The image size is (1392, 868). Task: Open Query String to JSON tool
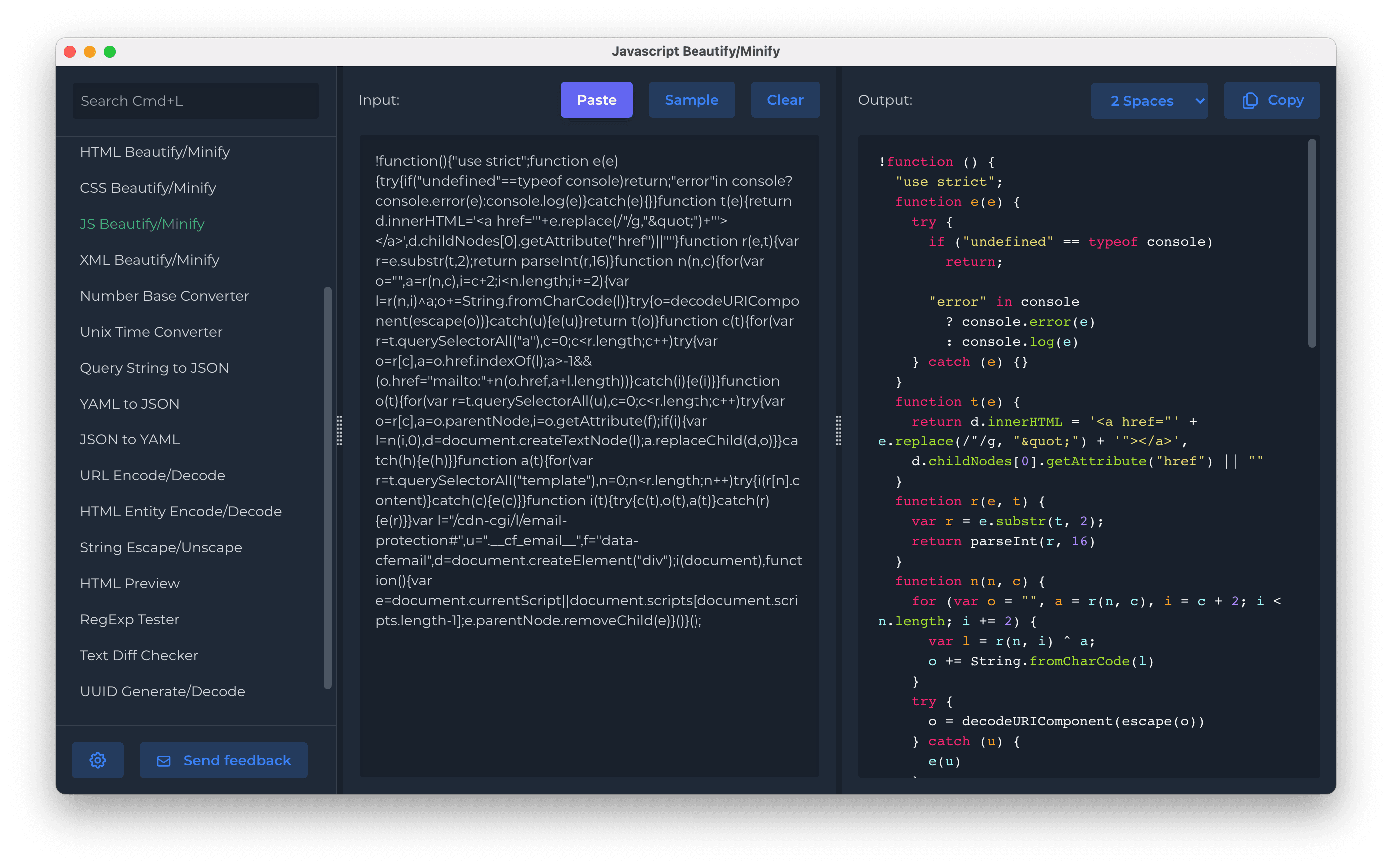click(x=154, y=368)
